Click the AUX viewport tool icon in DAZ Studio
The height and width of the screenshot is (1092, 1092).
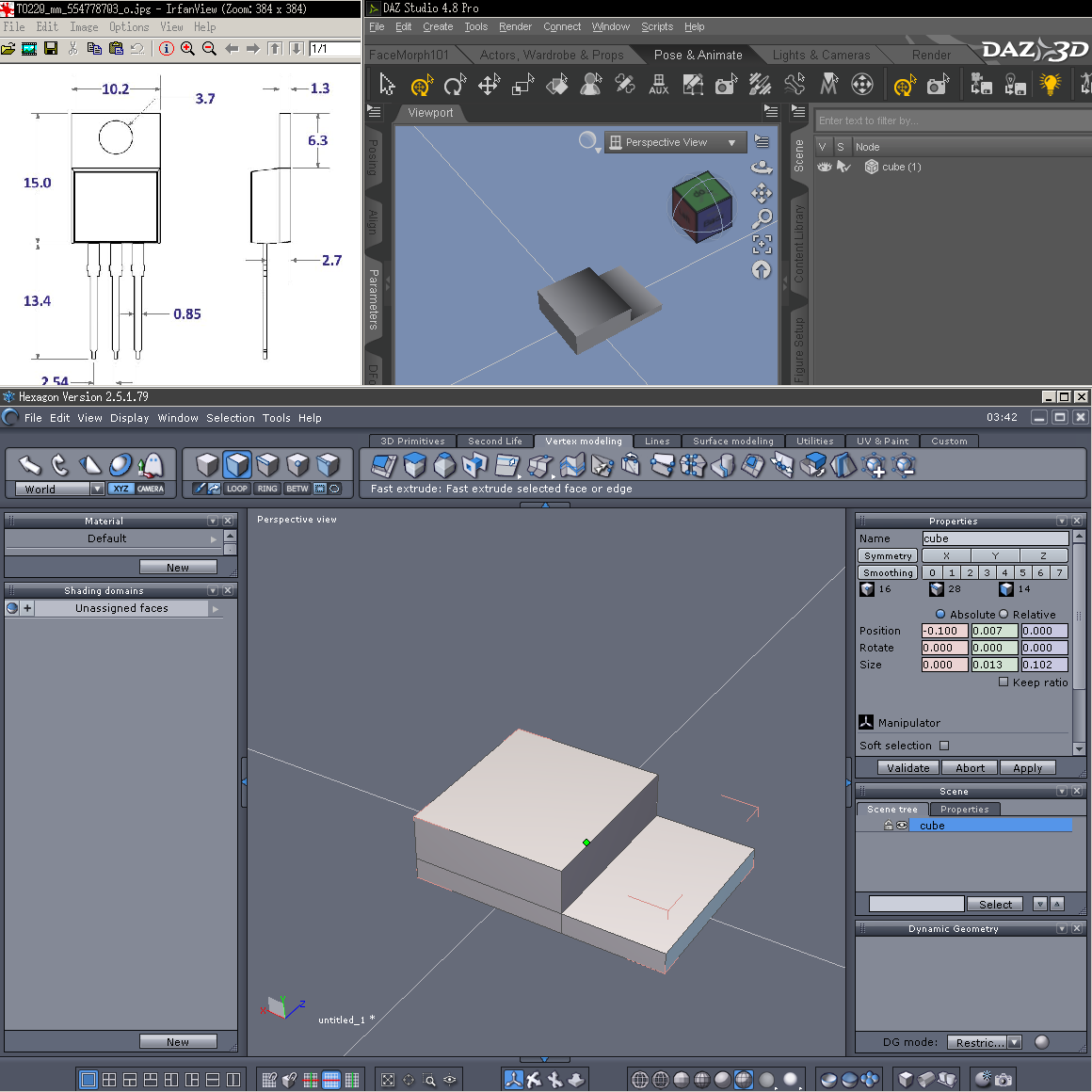pyautogui.click(x=658, y=85)
